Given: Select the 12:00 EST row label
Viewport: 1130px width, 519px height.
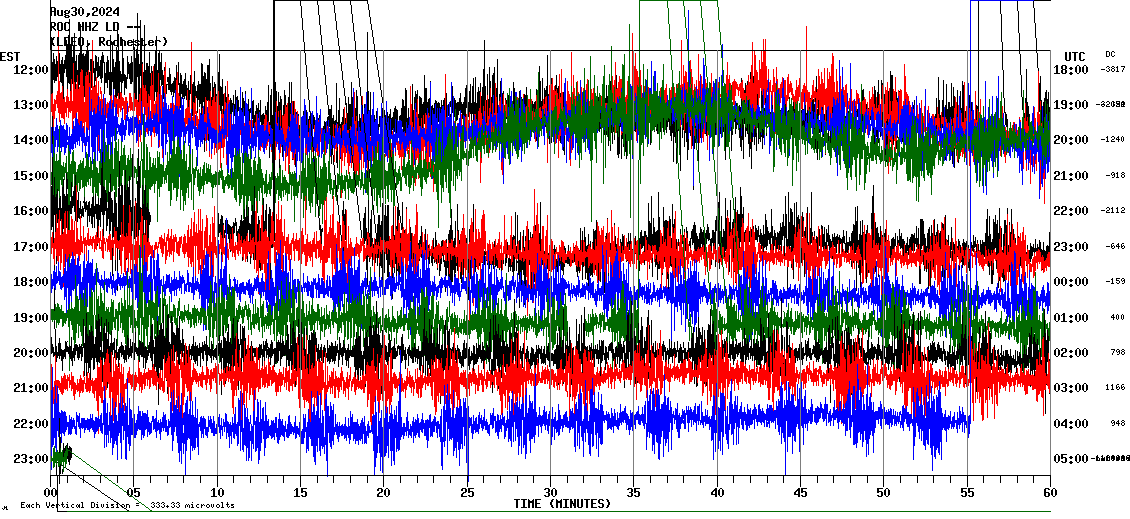Looking at the screenshot, I should pos(31,70).
